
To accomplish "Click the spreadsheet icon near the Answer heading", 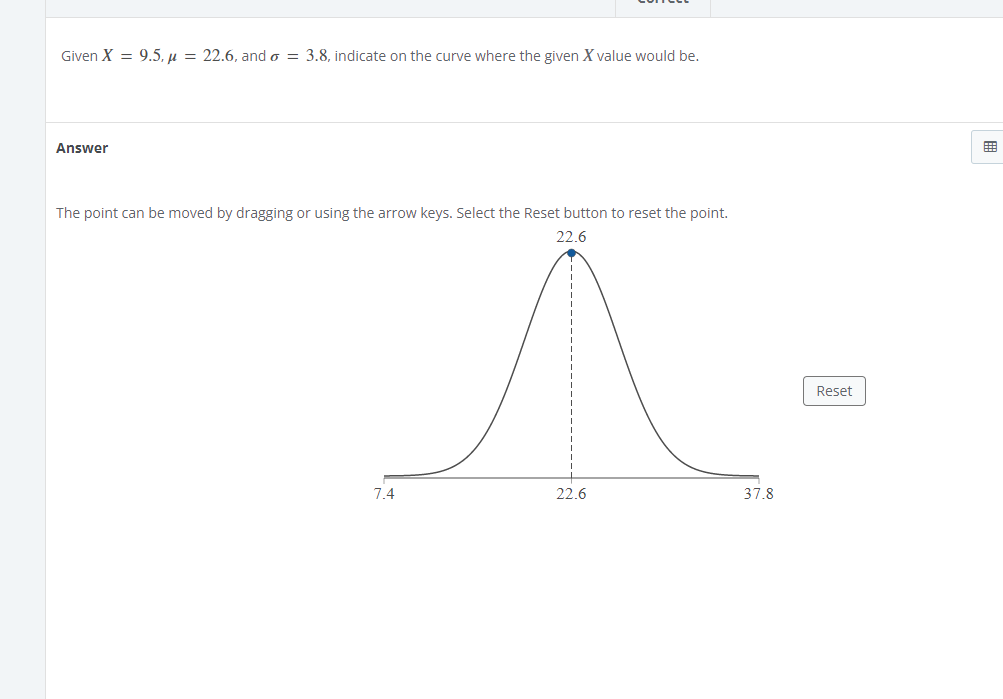I will [989, 146].
